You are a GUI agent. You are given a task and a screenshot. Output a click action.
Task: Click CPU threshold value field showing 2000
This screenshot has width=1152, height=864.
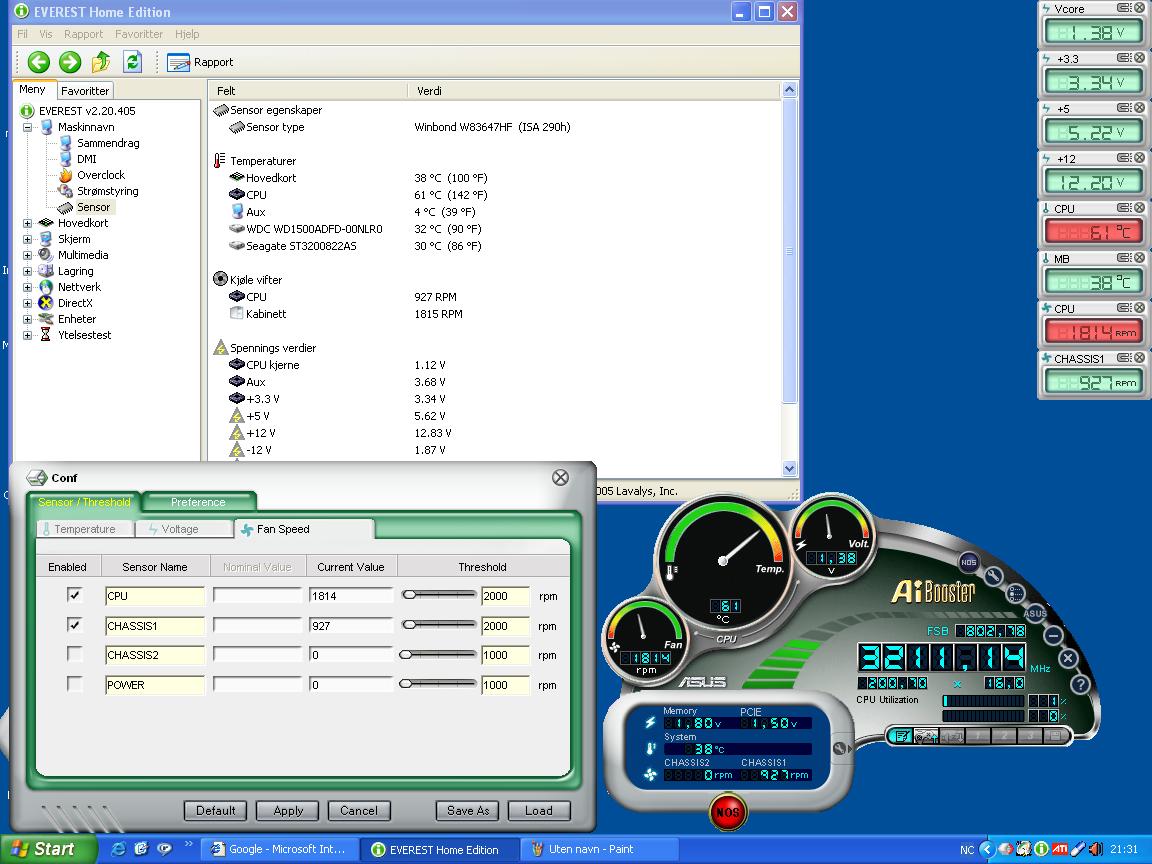pyautogui.click(x=505, y=596)
